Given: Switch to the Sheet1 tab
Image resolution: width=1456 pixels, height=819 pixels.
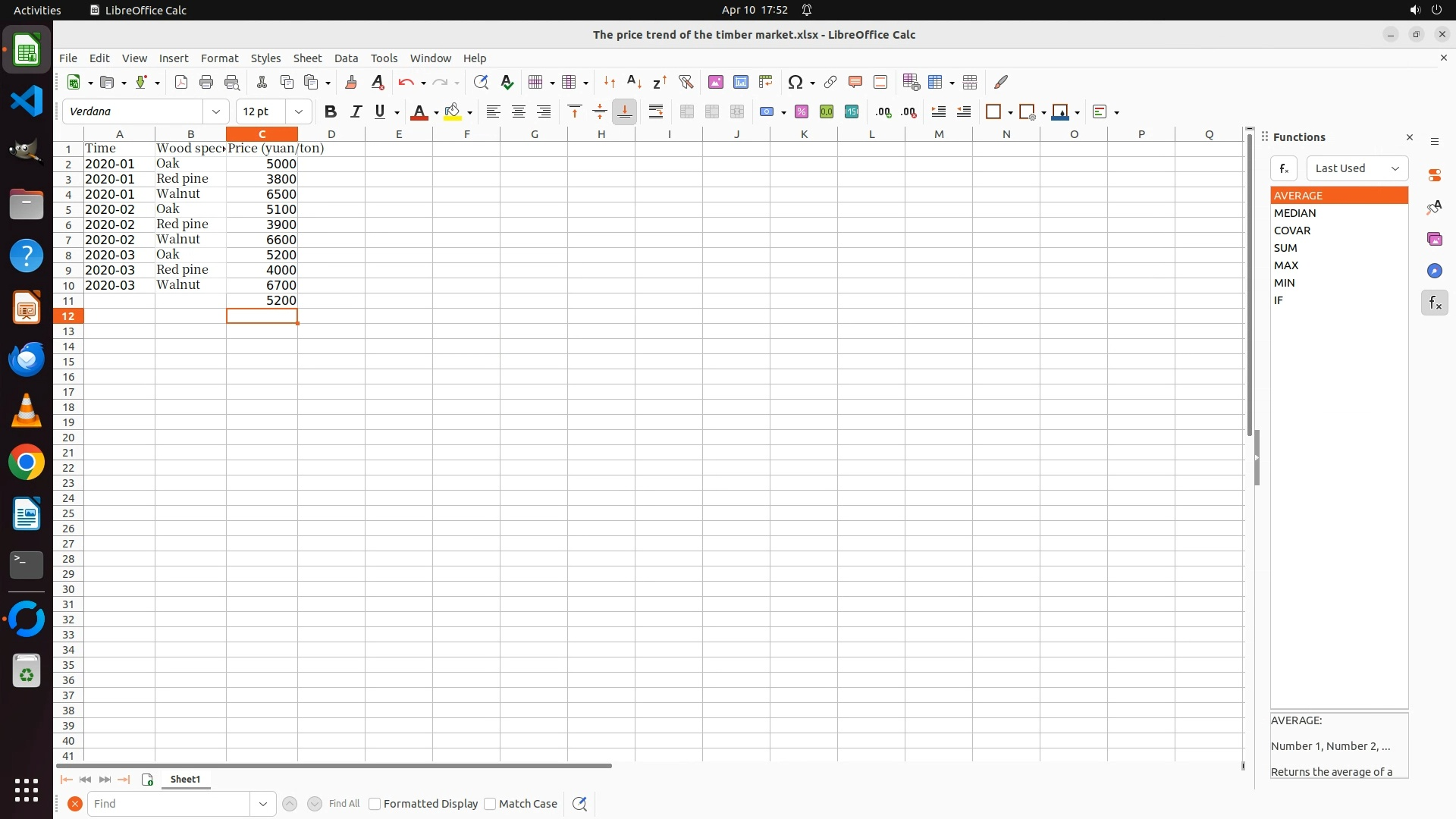Looking at the screenshot, I should tap(185, 779).
